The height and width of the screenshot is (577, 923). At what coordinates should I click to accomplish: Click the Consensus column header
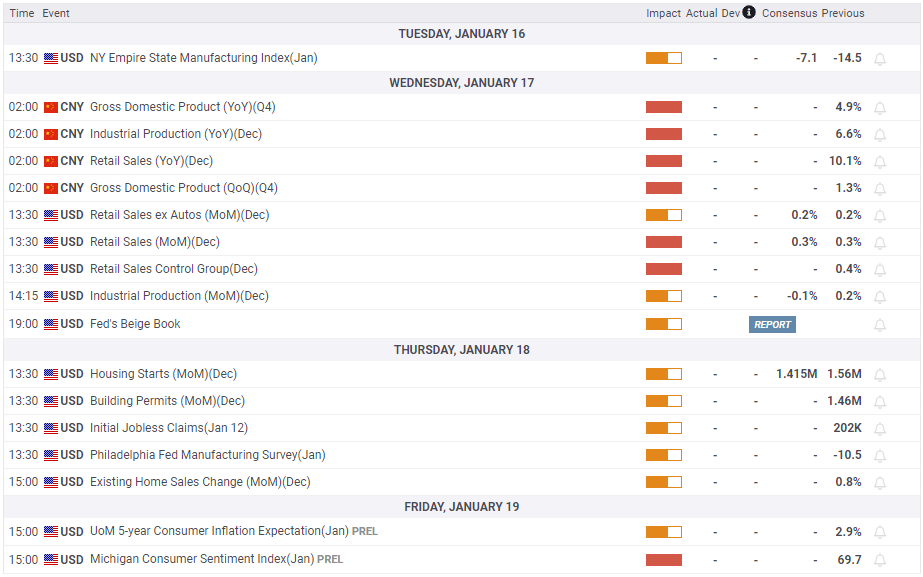tap(789, 13)
